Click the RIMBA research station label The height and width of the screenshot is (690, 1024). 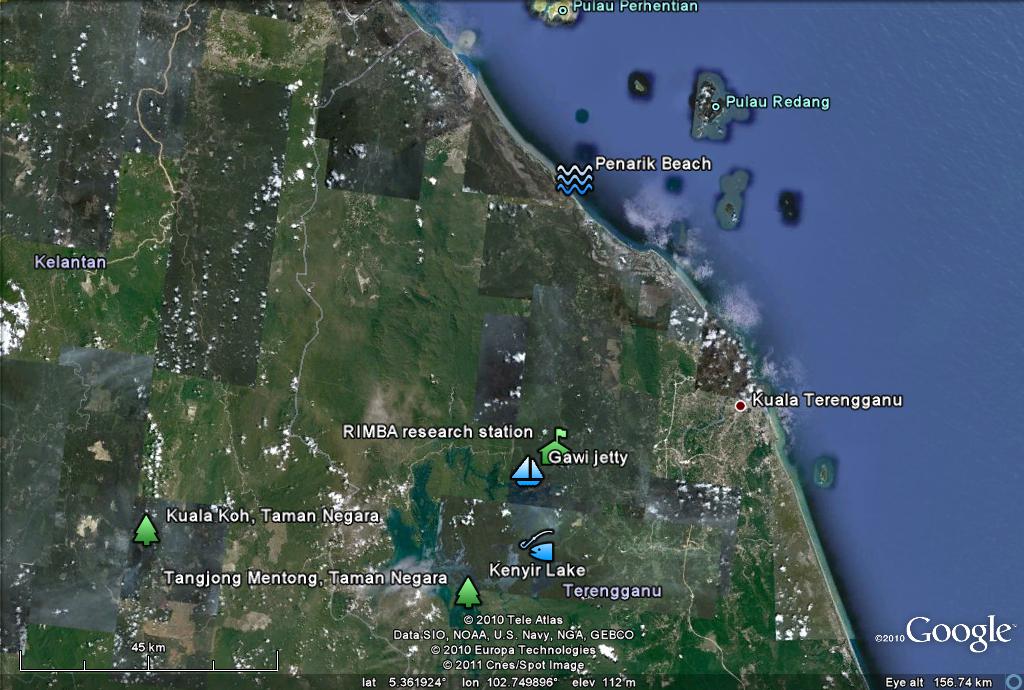(x=437, y=432)
